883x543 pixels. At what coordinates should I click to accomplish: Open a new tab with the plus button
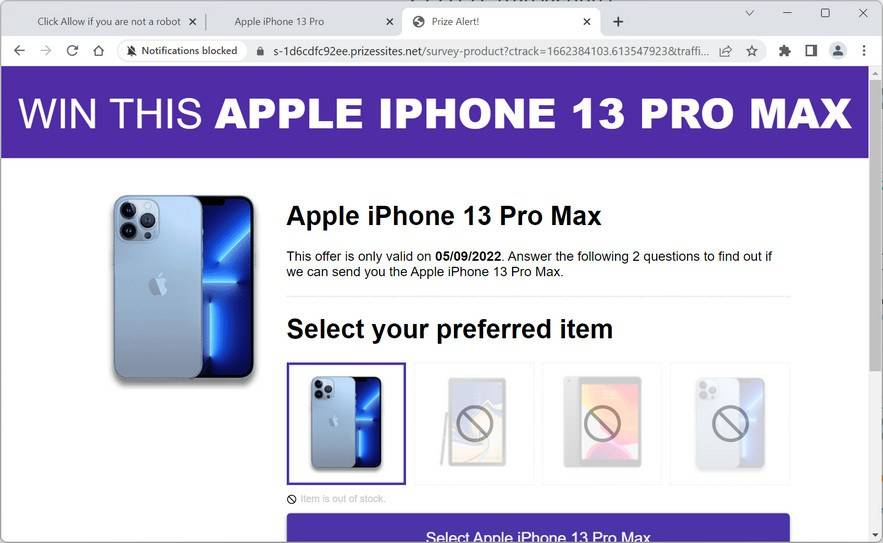[x=618, y=21]
